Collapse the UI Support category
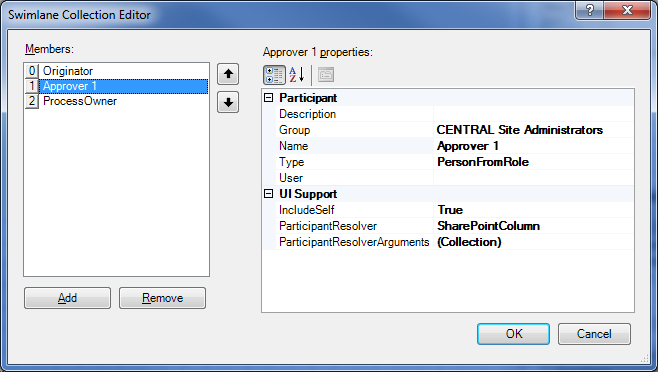This screenshot has width=658, height=372. 269,194
